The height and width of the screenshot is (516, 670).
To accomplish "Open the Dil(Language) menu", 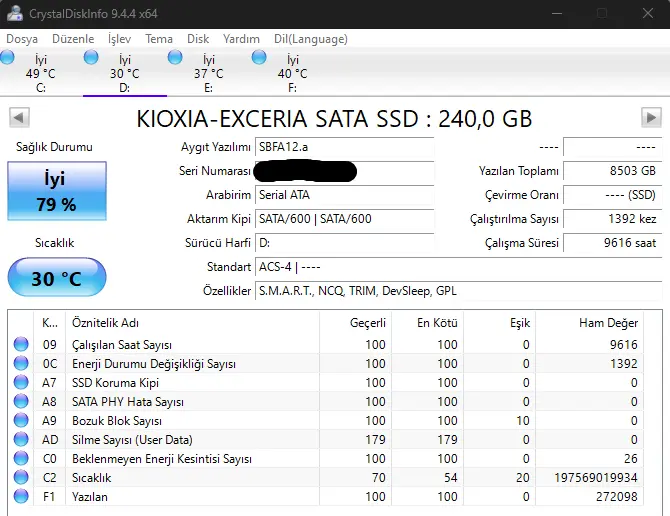I will pyautogui.click(x=311, y=39).
